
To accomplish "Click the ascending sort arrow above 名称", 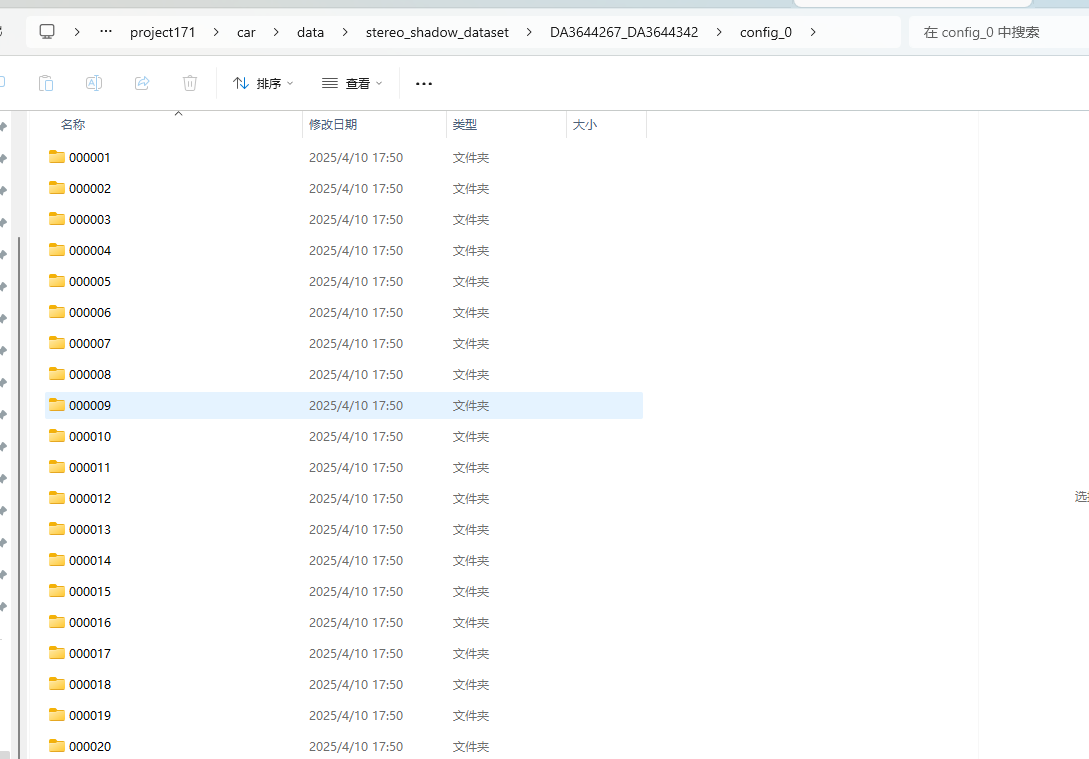I will pos(178,114).
